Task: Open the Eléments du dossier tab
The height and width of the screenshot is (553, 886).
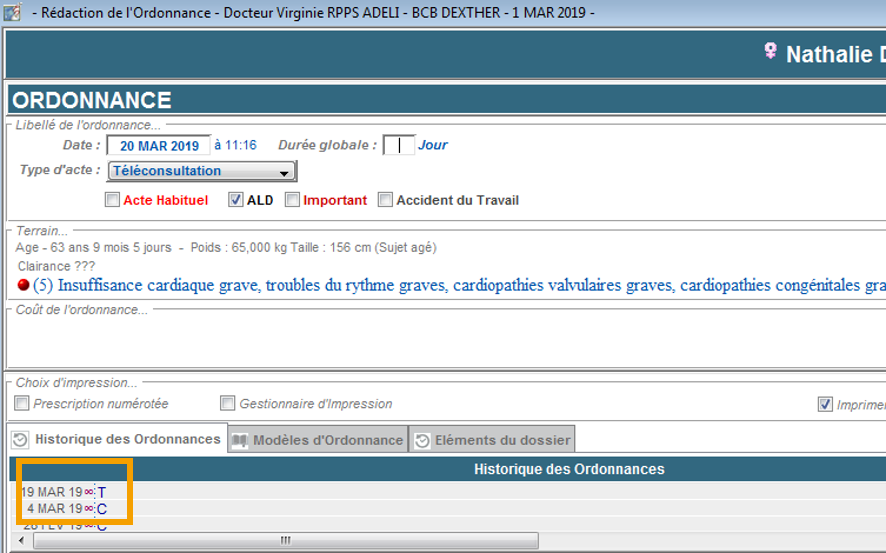Action: tap(492, 440)
